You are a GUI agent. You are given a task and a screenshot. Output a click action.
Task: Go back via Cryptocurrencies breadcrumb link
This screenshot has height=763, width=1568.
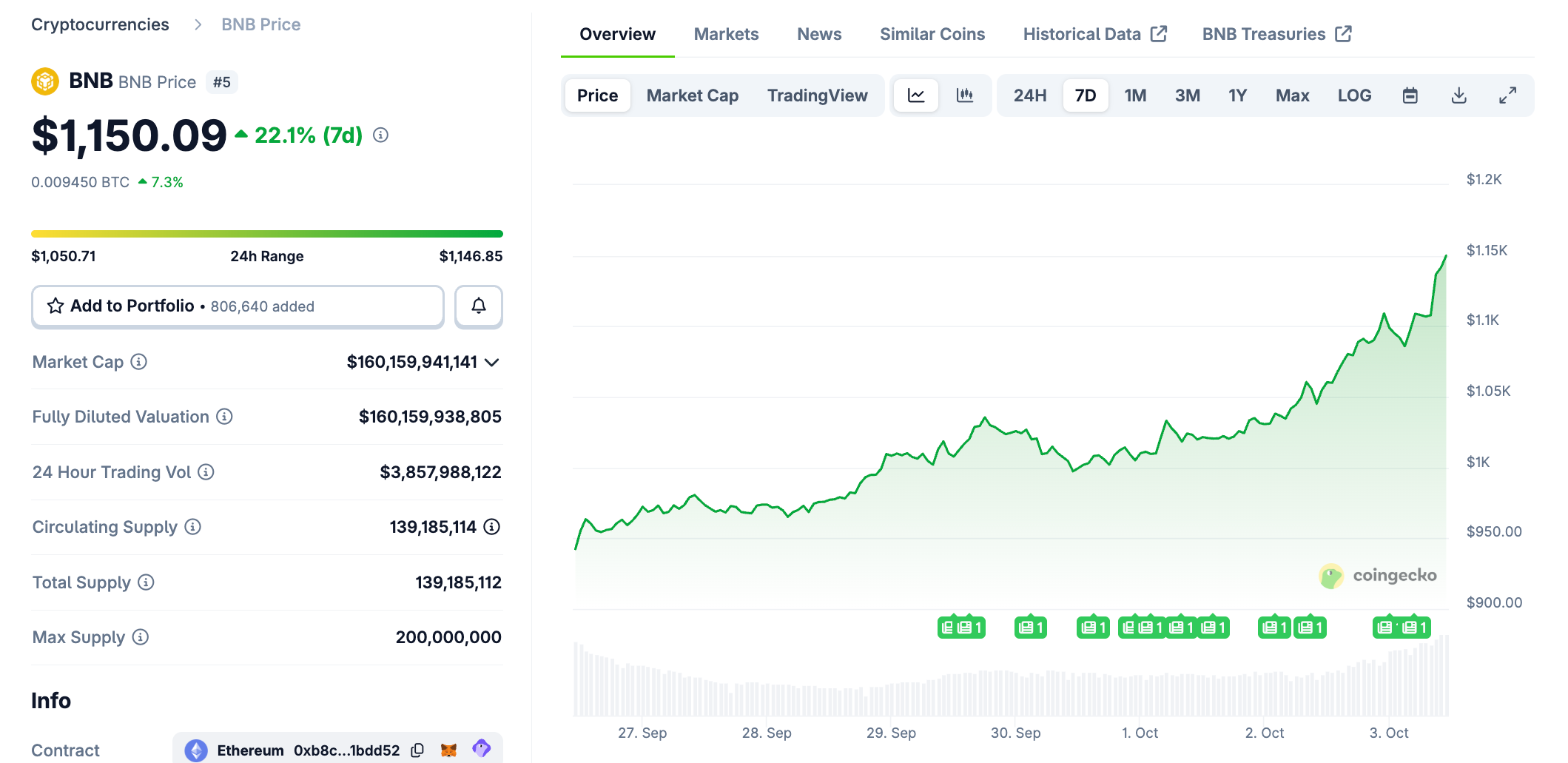click(x=100, y=24)
